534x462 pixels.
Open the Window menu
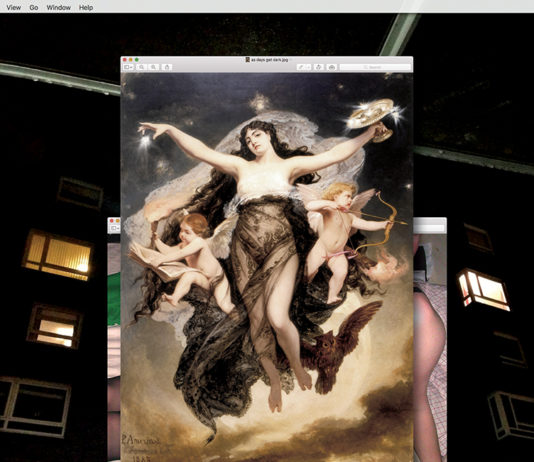coord(59,7)
